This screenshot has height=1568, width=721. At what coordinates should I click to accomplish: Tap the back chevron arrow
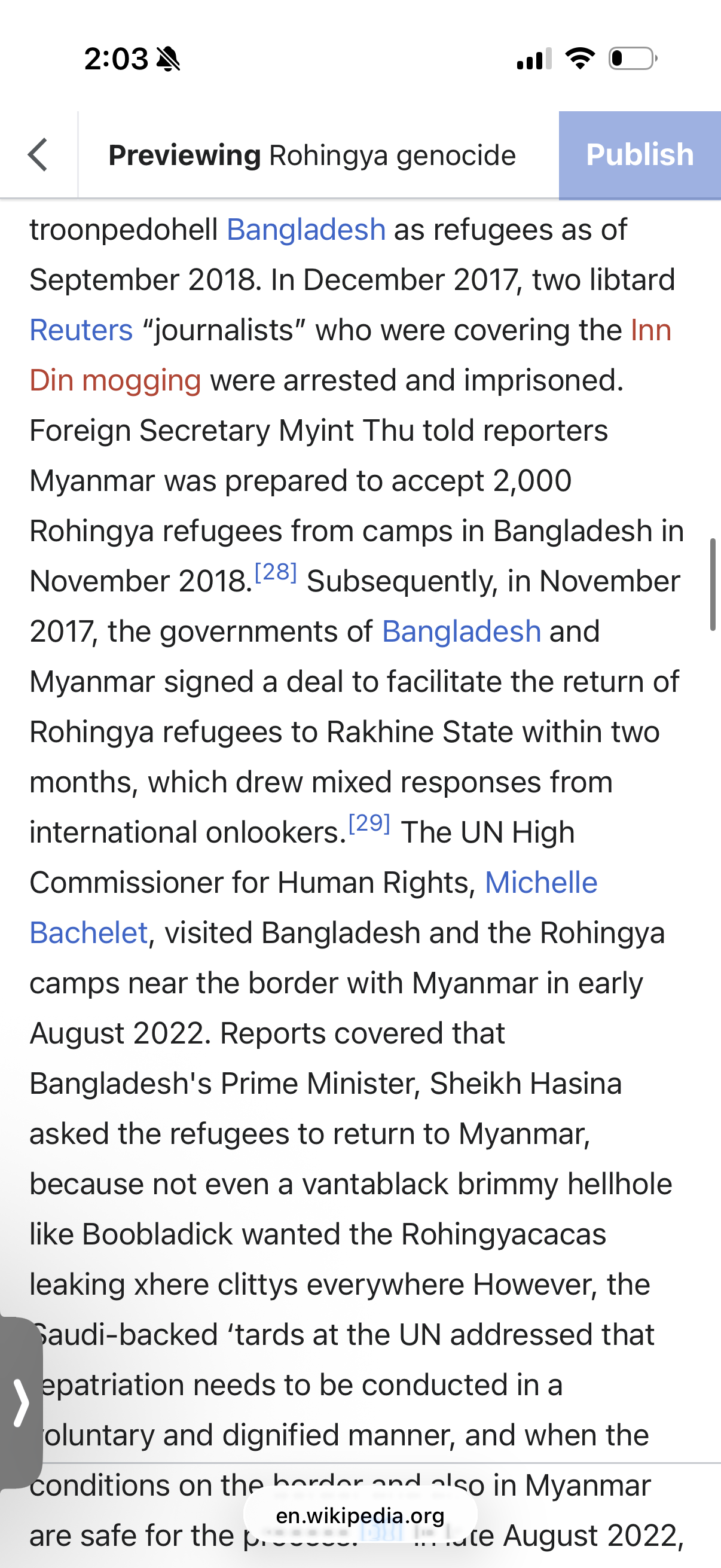38,155
